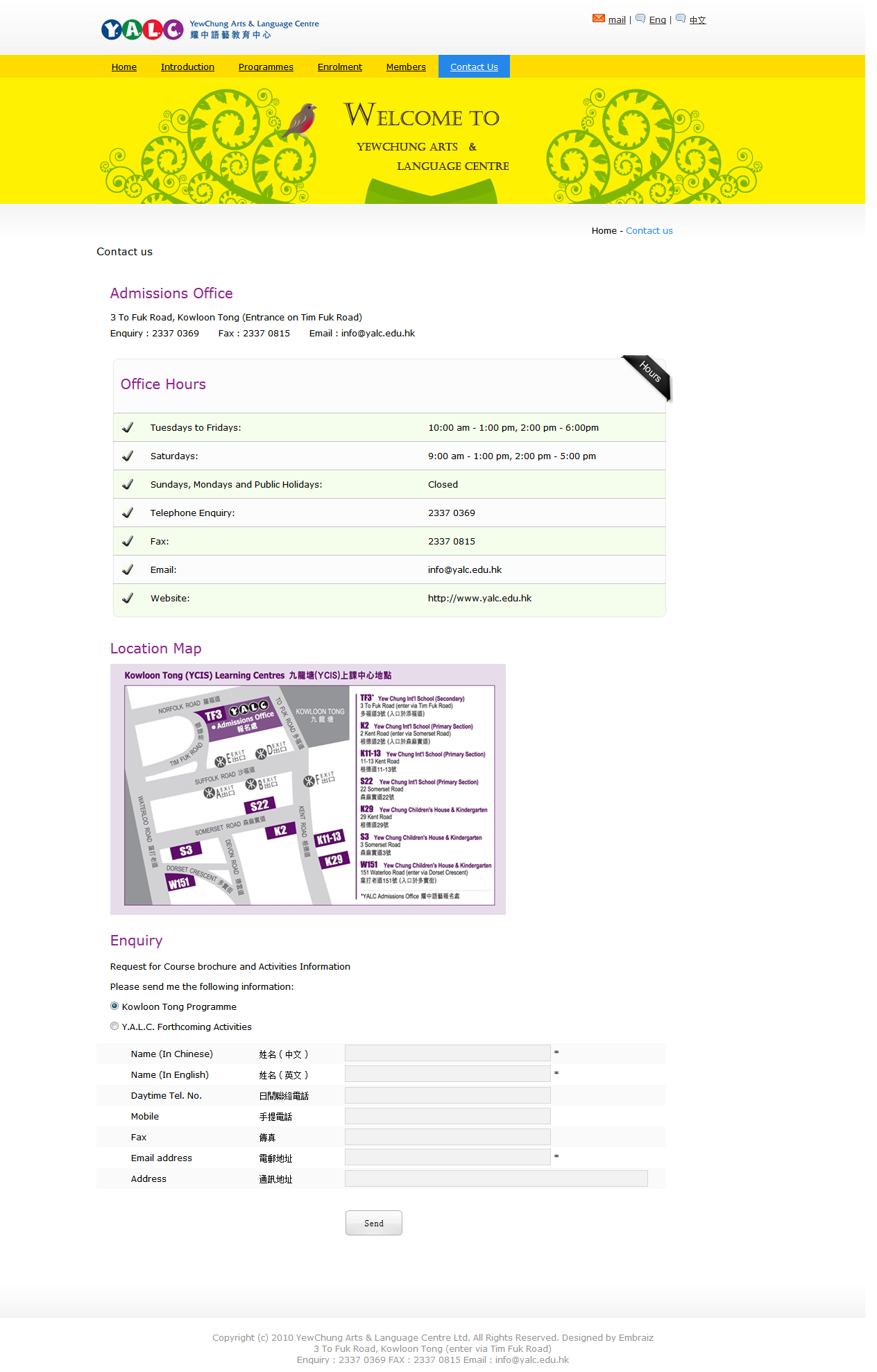Click the Kowloon Tong location map image

point(307,789)
